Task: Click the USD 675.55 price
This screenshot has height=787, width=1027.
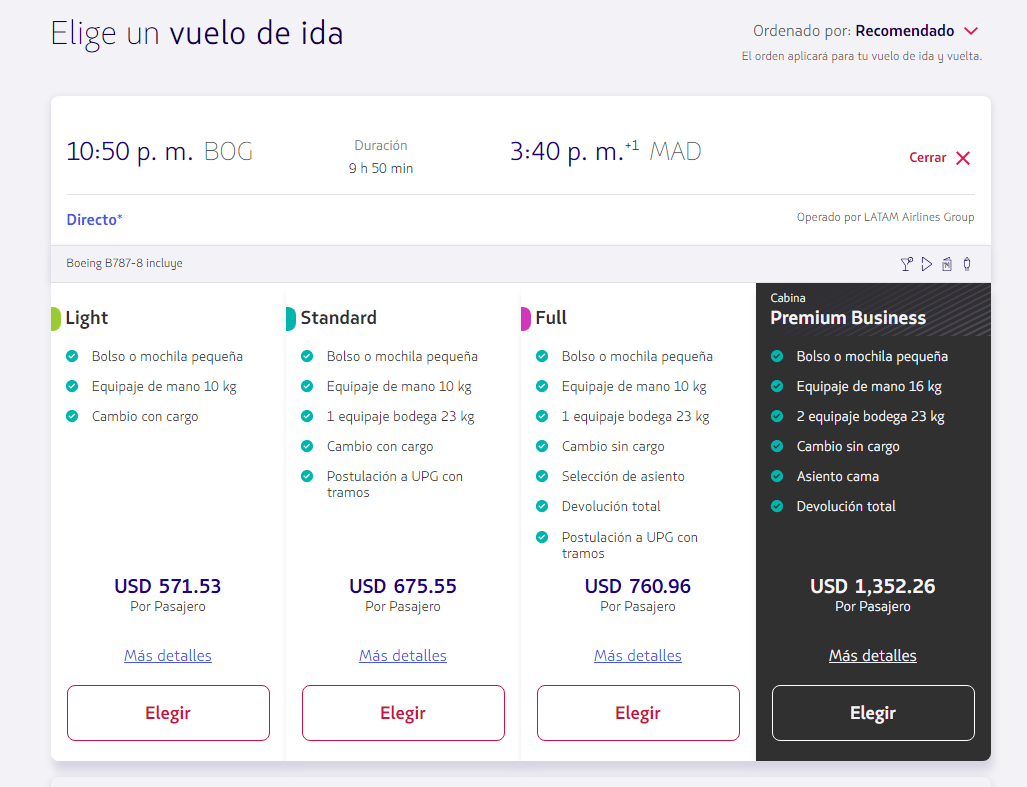Action: click(x=403, y=586)
